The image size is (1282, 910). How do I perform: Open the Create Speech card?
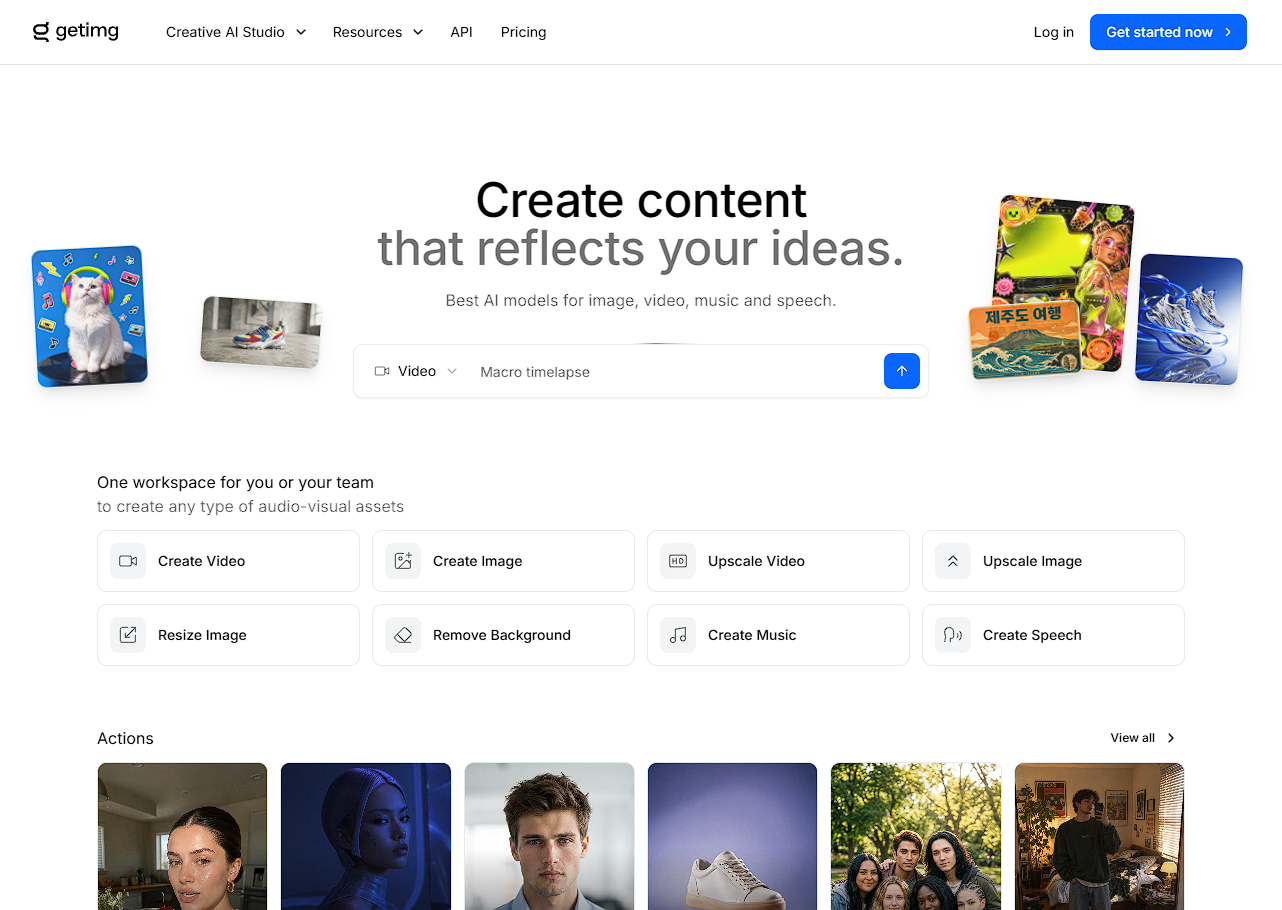pos(1053,635)
